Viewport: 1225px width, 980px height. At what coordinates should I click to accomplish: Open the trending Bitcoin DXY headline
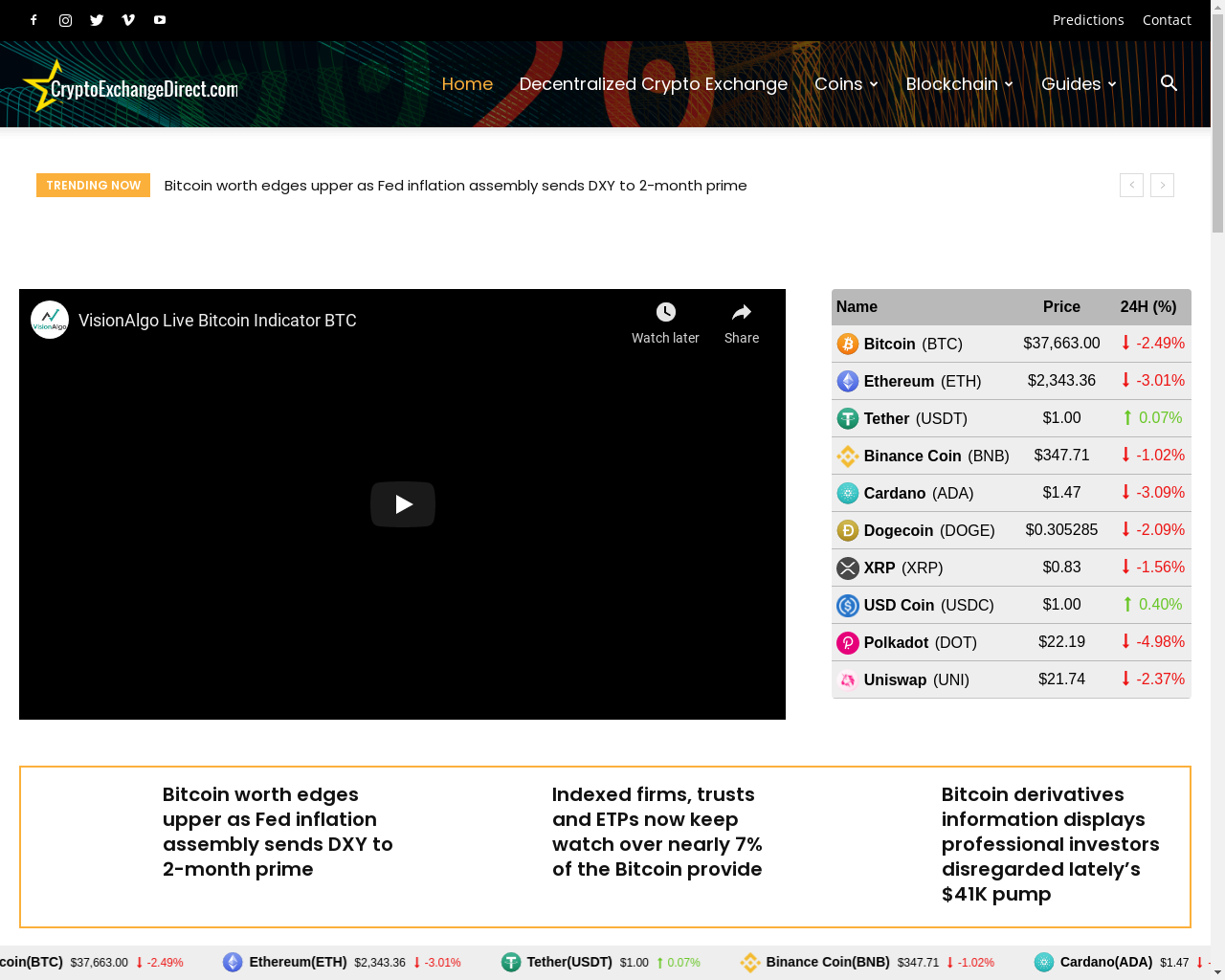456,186
